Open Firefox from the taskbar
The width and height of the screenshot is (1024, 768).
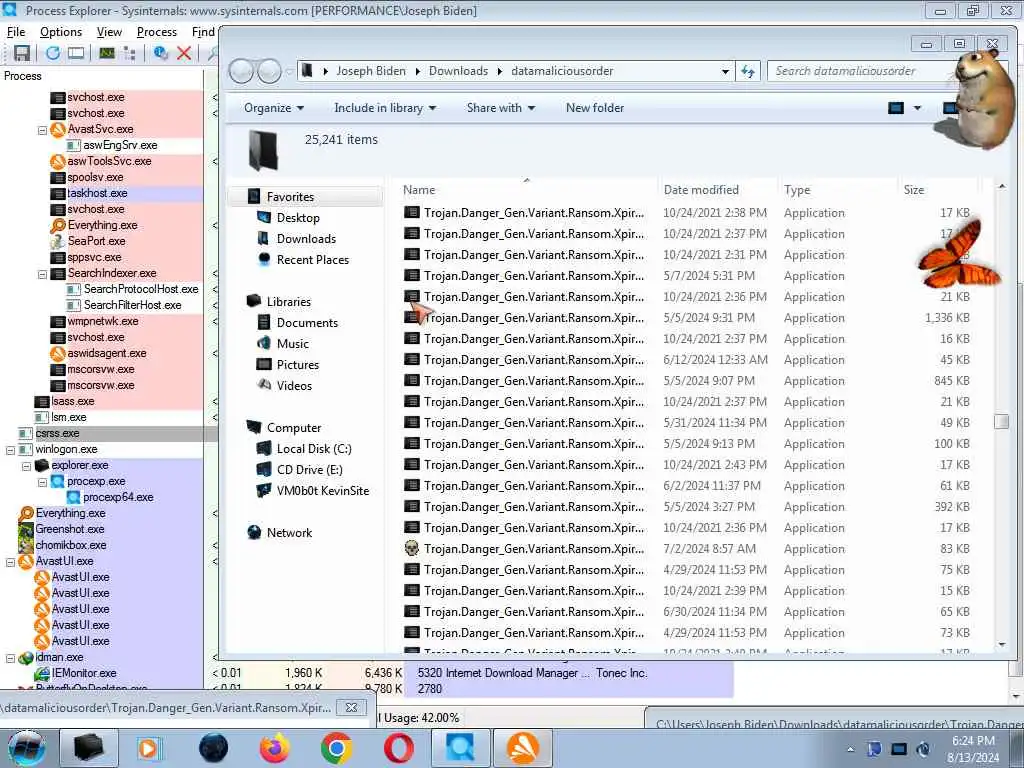point(274,748)
